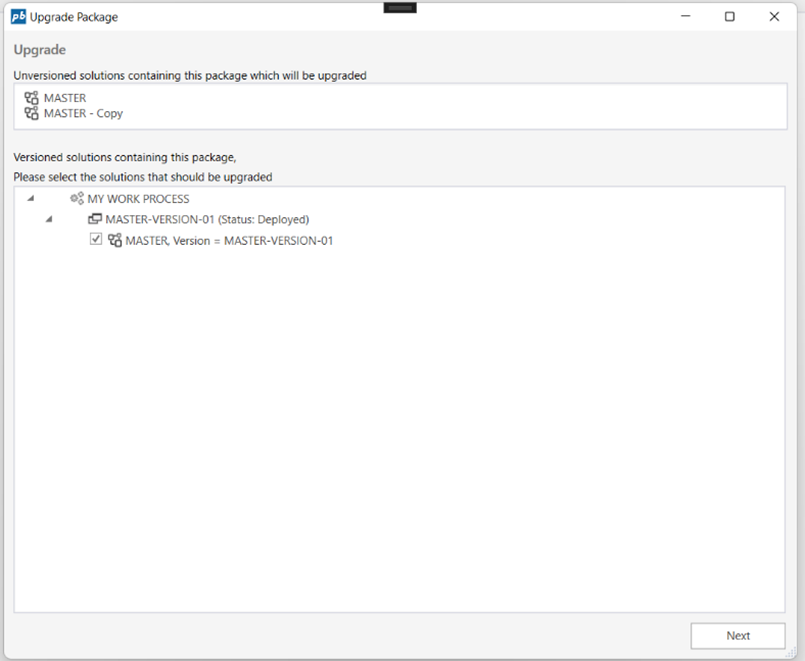805x661 pixels.
Task: Click the version icon beside MASTER-VERSION-01
Action: pyautogui.click(x=95, y=219)
